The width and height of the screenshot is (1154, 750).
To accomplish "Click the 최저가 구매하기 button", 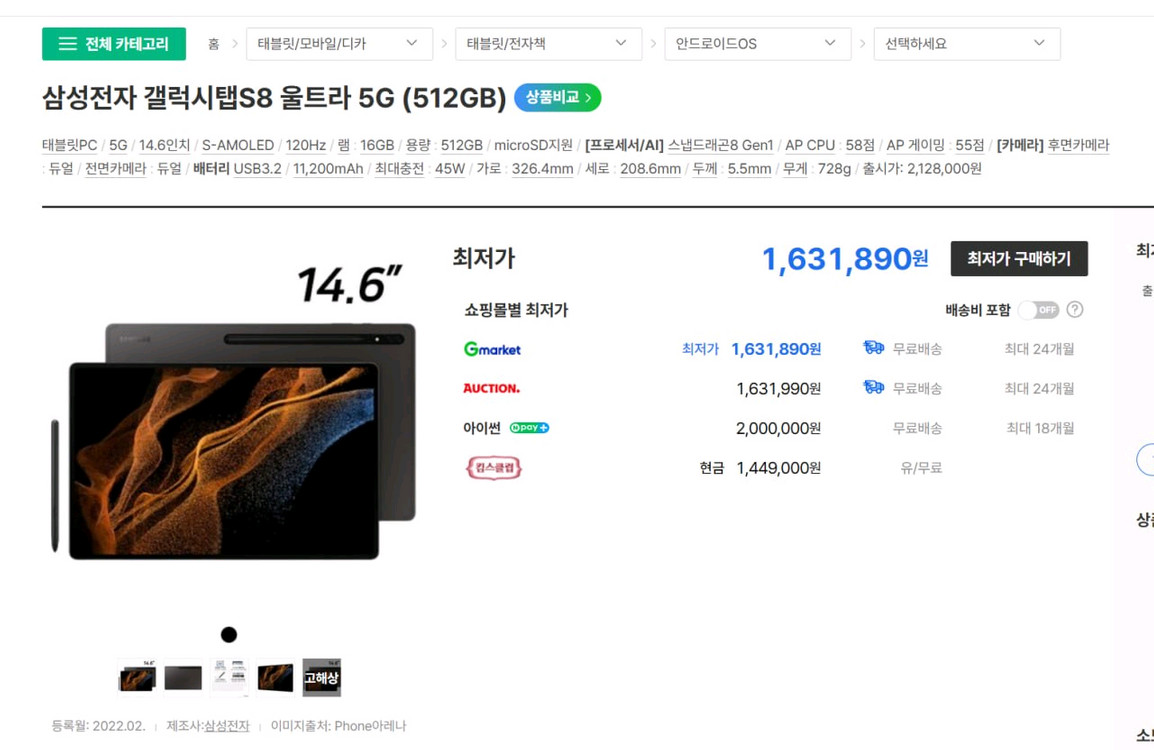I will pos(1019,258).
